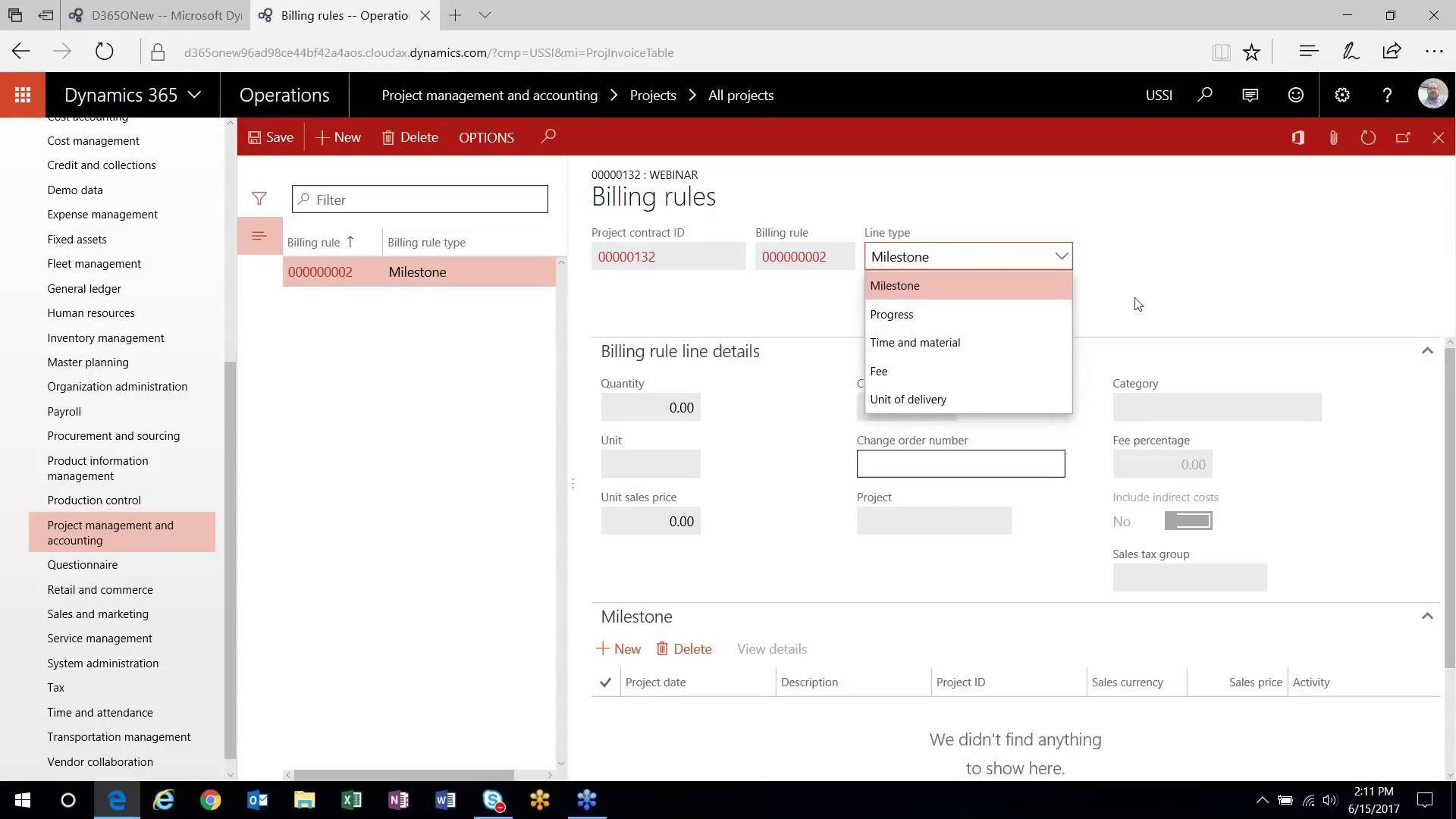
Task: Select all rows in the Milestone grid
Action: [x=604, y=682]
